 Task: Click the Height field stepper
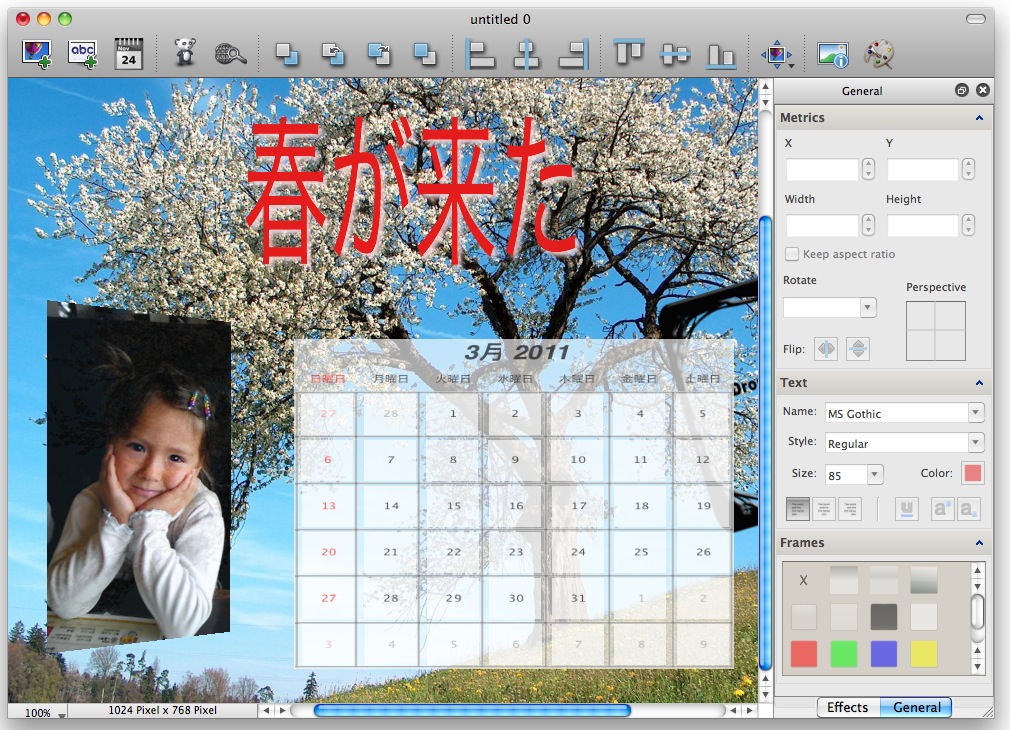point(968,226)
